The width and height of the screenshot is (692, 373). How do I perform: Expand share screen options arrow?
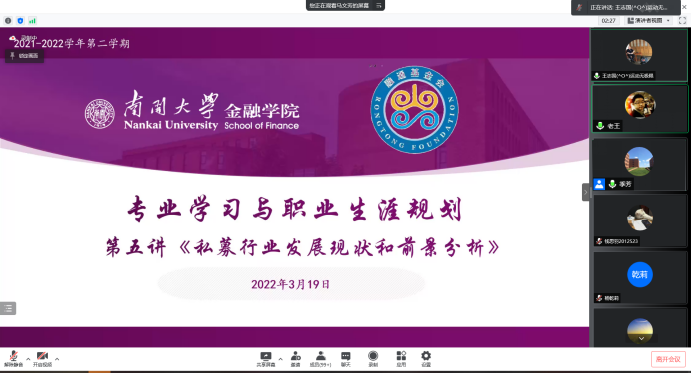[280, 359]
